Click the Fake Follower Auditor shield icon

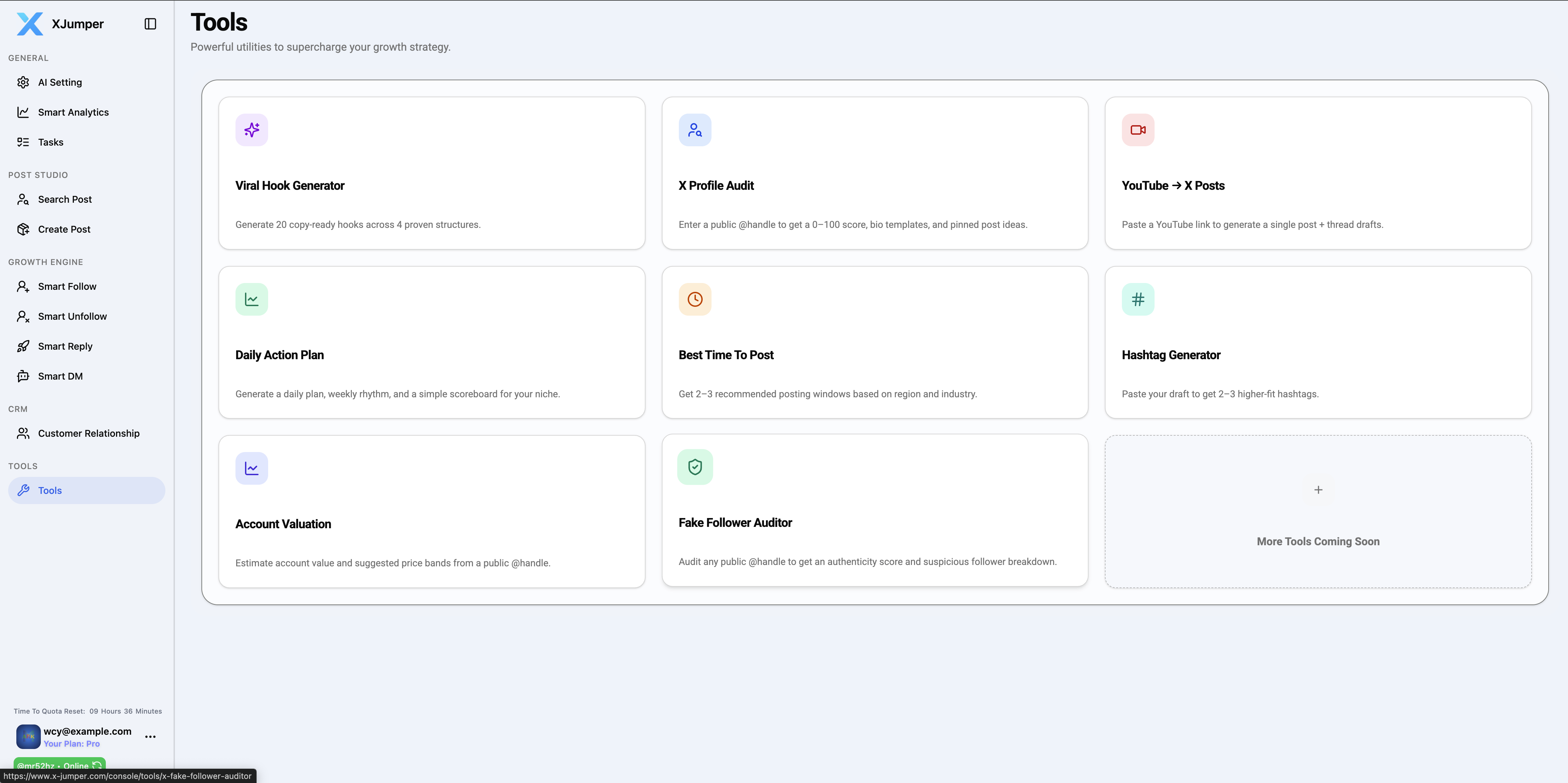(695, 467)
